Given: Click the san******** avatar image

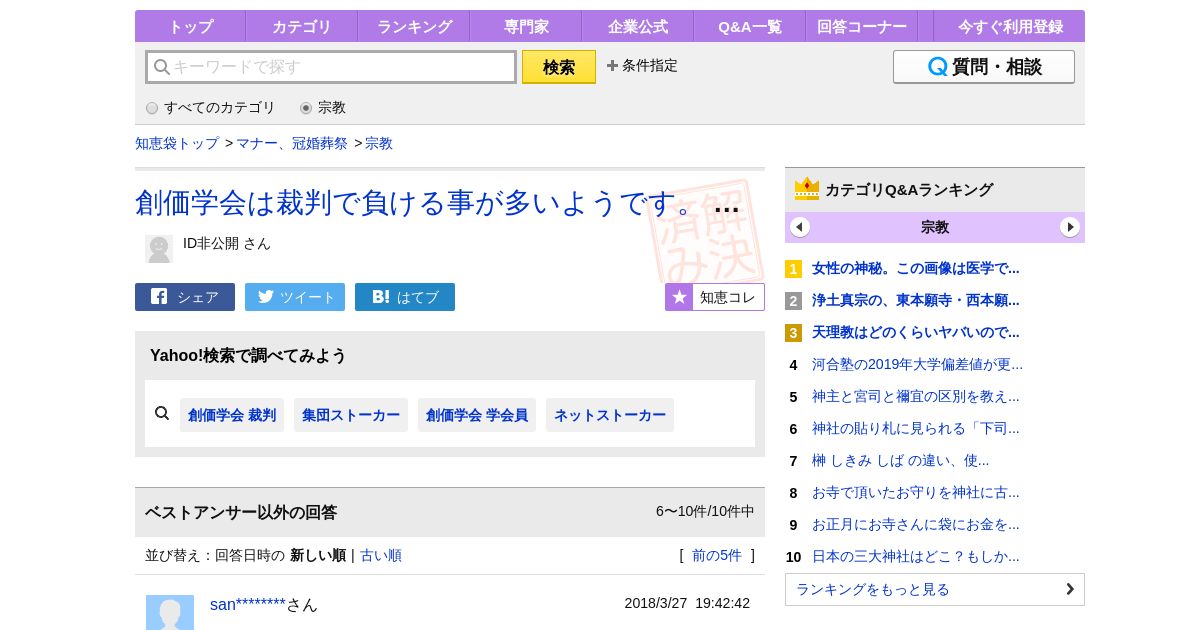Looking at the screenshot, I should tap(170, 612).
